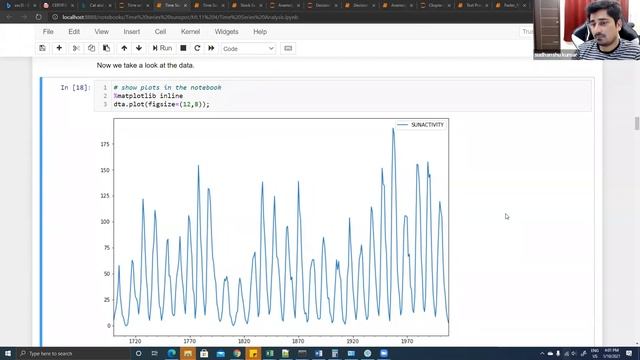Click the sunspot activity line chart output

281,227
